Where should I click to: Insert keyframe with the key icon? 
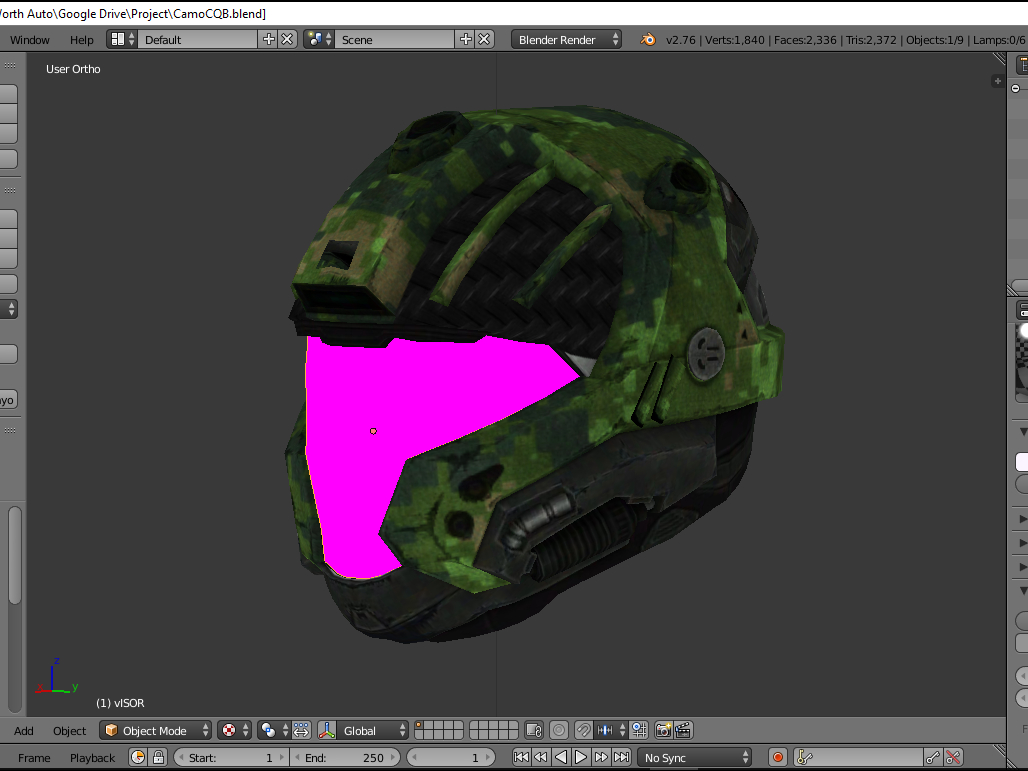click(933, 758)
